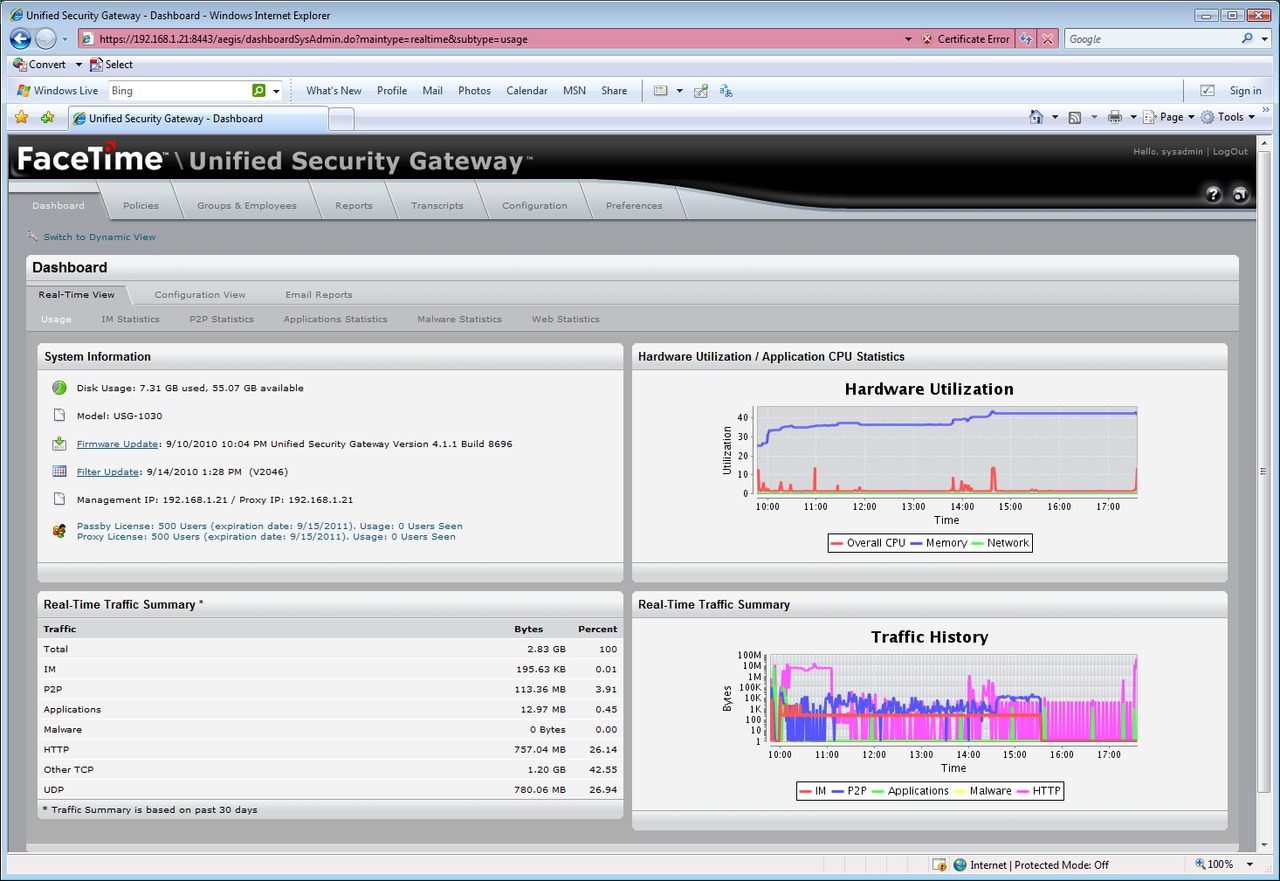
Task: Open the Groups & Employees tab
Action: (246, 206)
